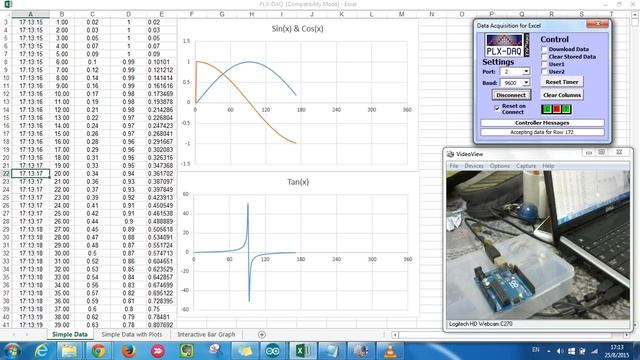Enable the User1 checkbox

pyautogui.click(x=544, y=64)
